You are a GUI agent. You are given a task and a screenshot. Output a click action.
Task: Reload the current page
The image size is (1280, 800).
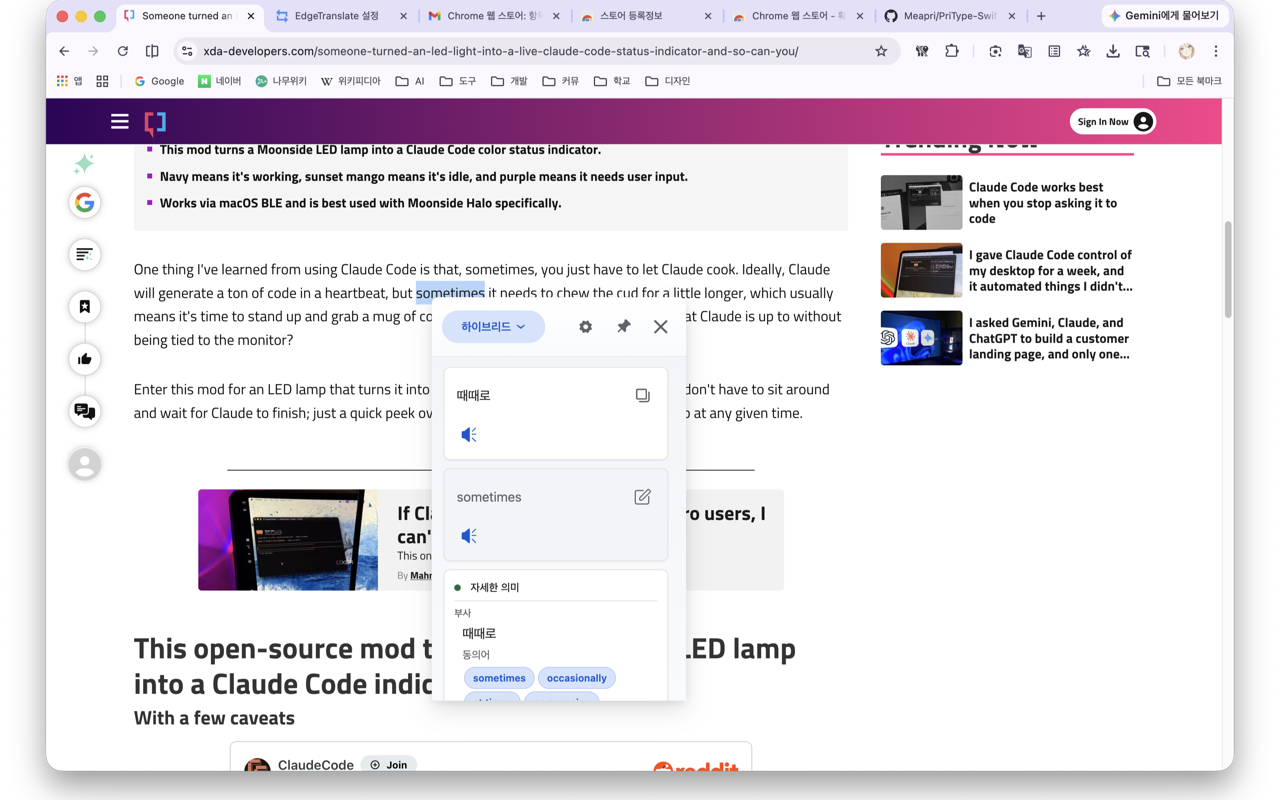pos(123,51)
